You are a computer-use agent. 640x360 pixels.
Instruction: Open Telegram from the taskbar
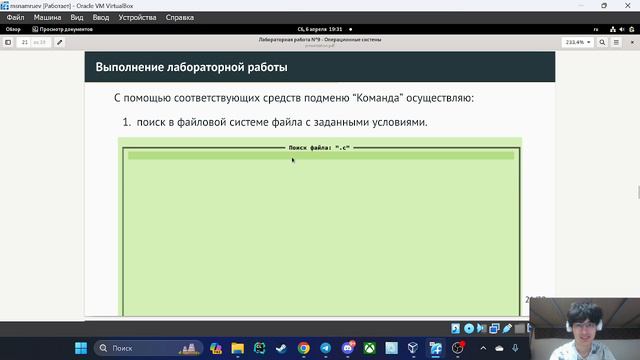325,348
